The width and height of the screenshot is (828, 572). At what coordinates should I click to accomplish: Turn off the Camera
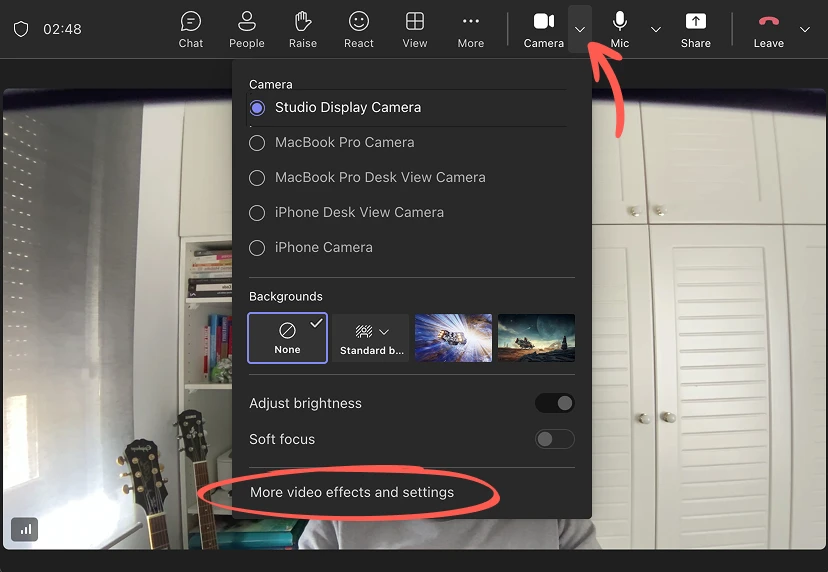coord(543,30)
